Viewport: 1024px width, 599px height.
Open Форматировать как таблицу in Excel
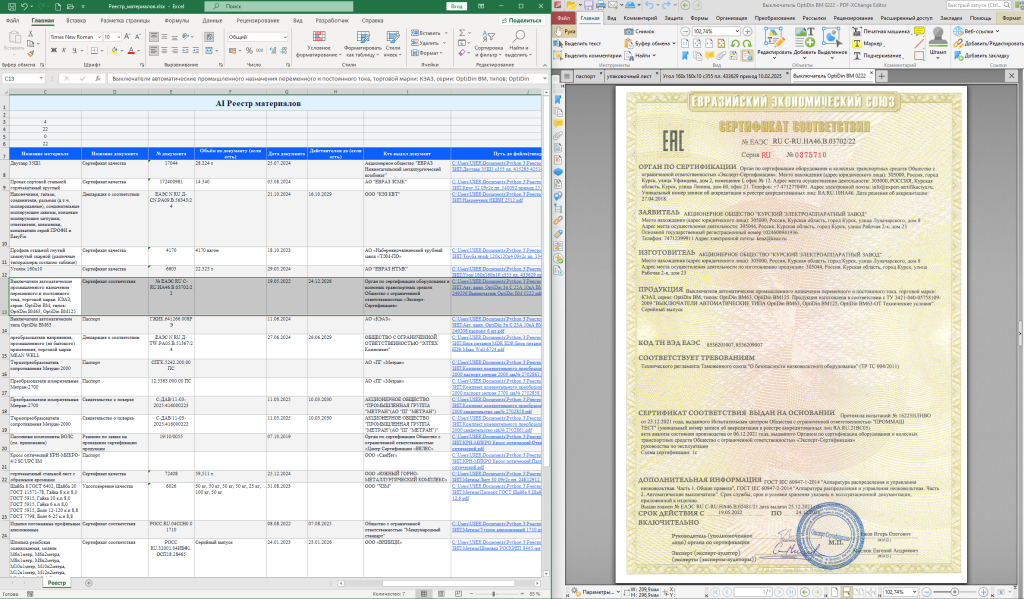click(x=362, y=44)
